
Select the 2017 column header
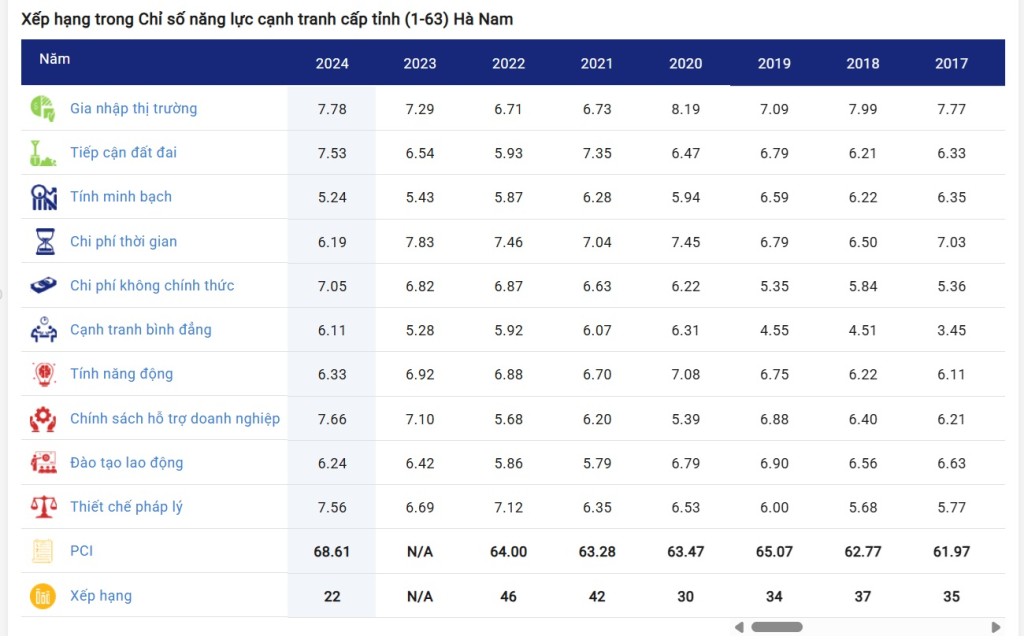point(951,63)
